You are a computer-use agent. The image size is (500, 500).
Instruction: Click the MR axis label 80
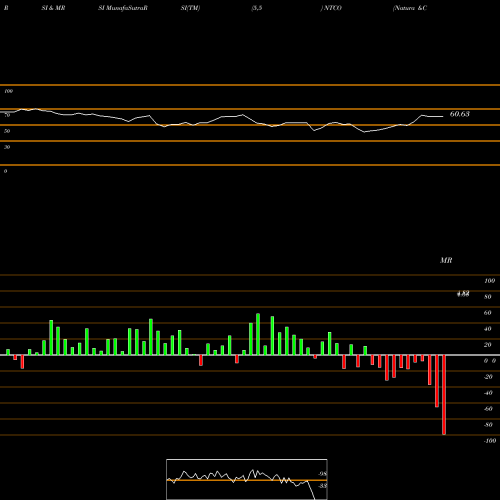pos(488,297)
